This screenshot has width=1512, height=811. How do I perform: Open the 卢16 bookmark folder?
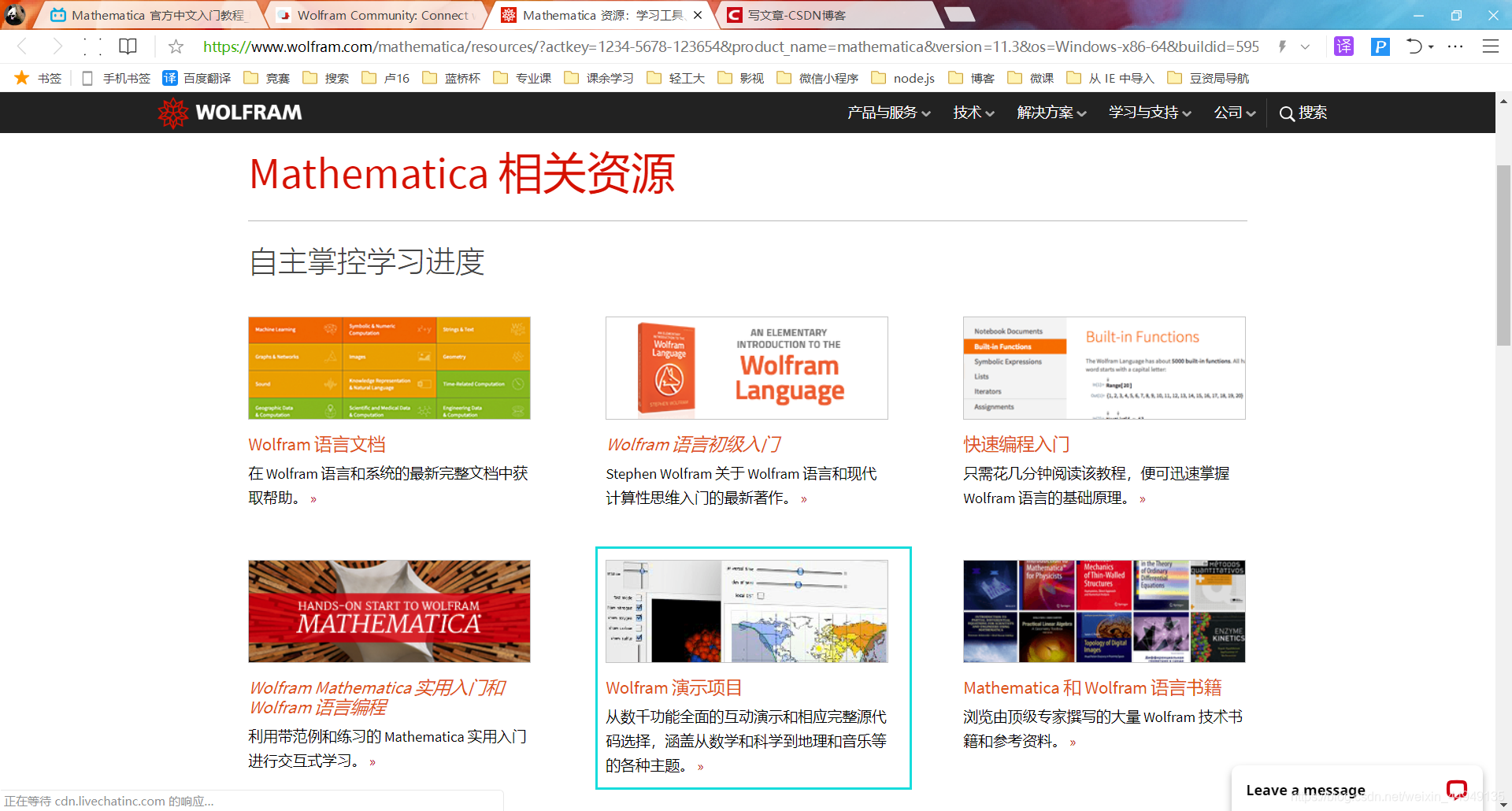tap(386, 78)
